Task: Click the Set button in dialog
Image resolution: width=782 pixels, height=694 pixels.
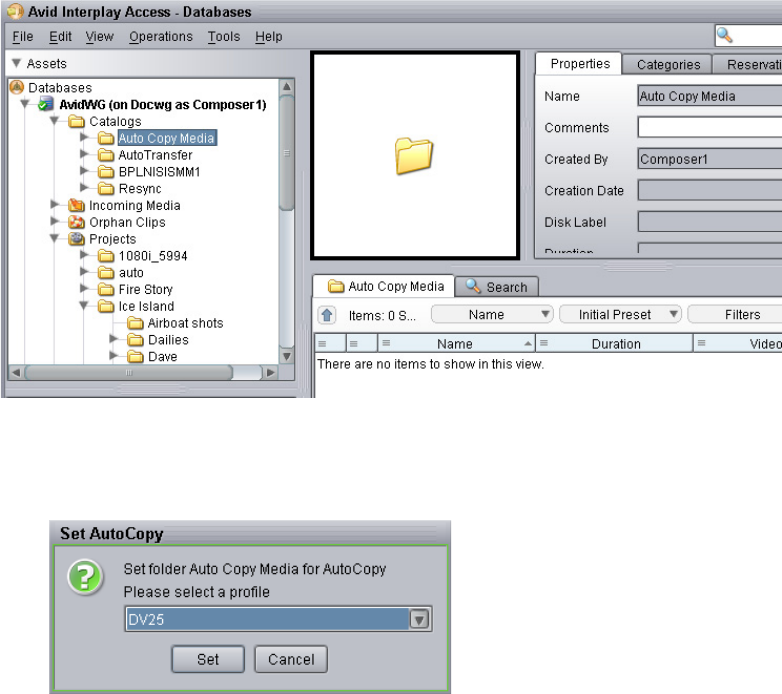Action: 208,659
